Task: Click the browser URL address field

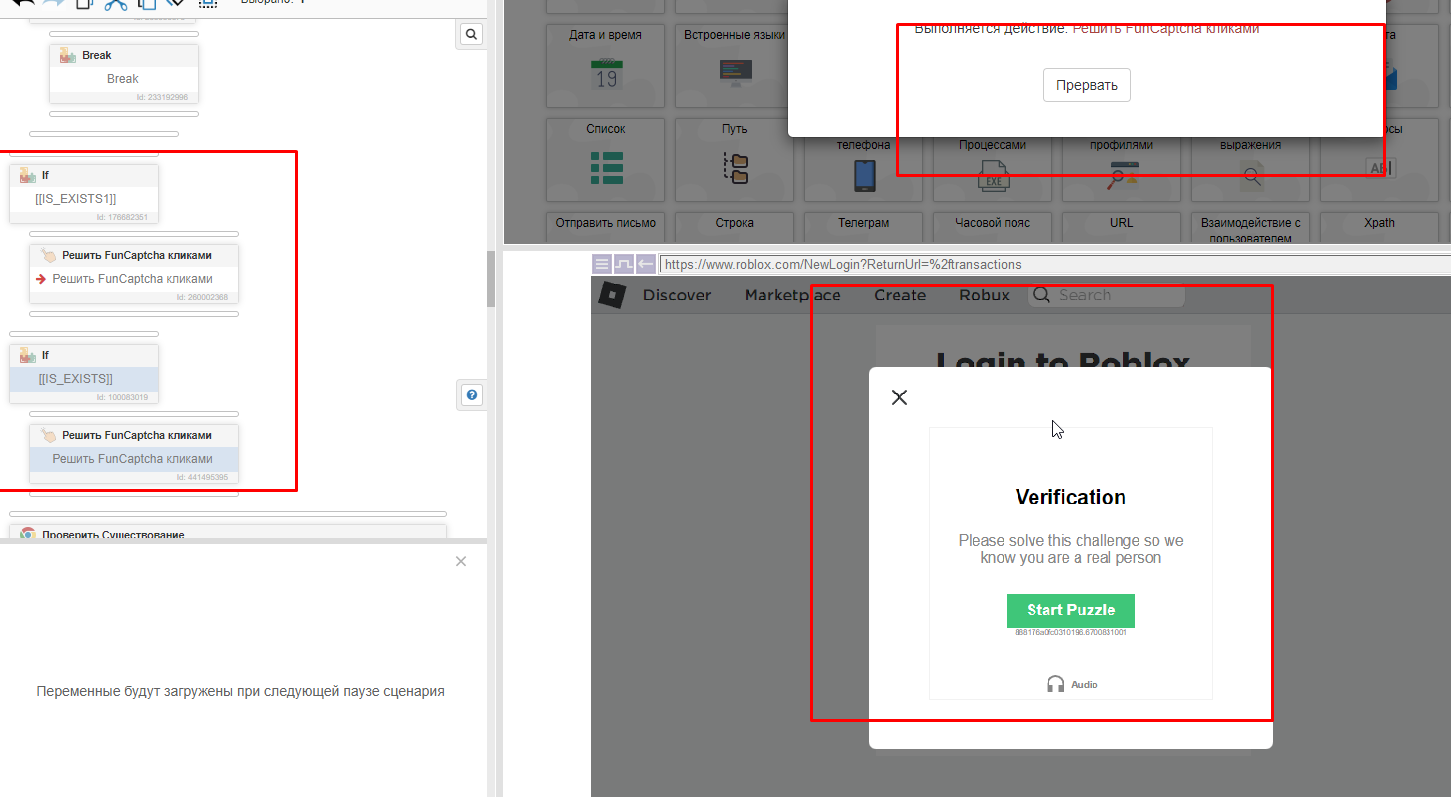Action: (x=1000, y=265)
